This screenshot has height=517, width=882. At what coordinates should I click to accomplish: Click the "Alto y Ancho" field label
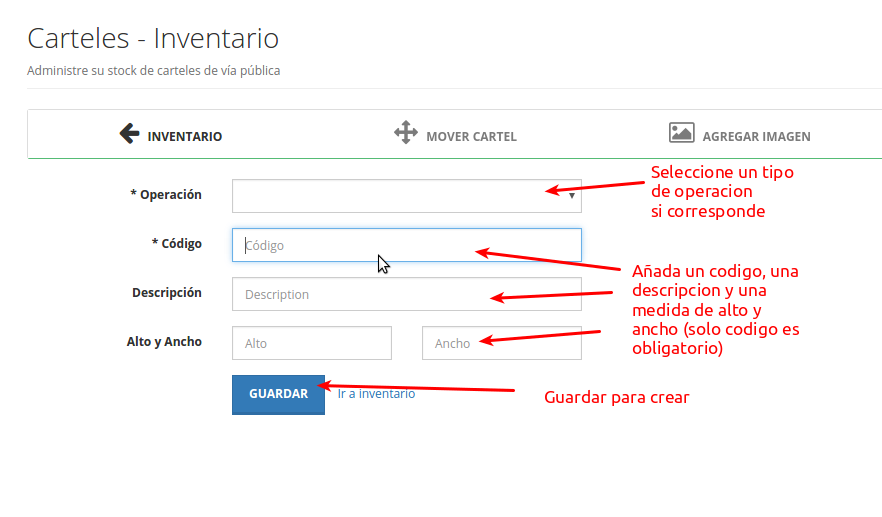tap(164, 341)
